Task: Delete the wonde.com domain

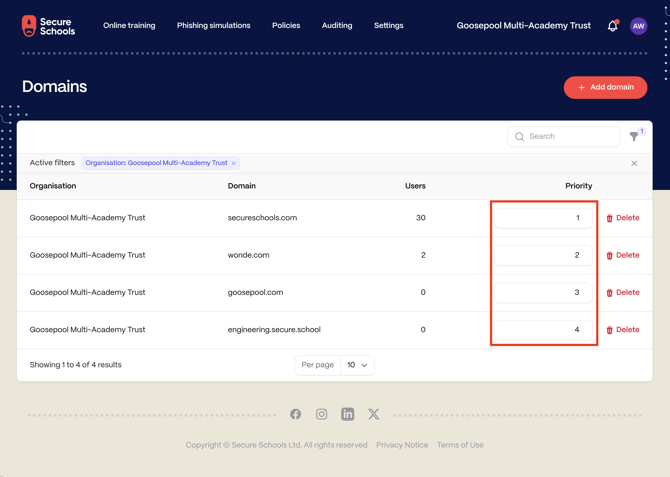Action: click(622, 255)
